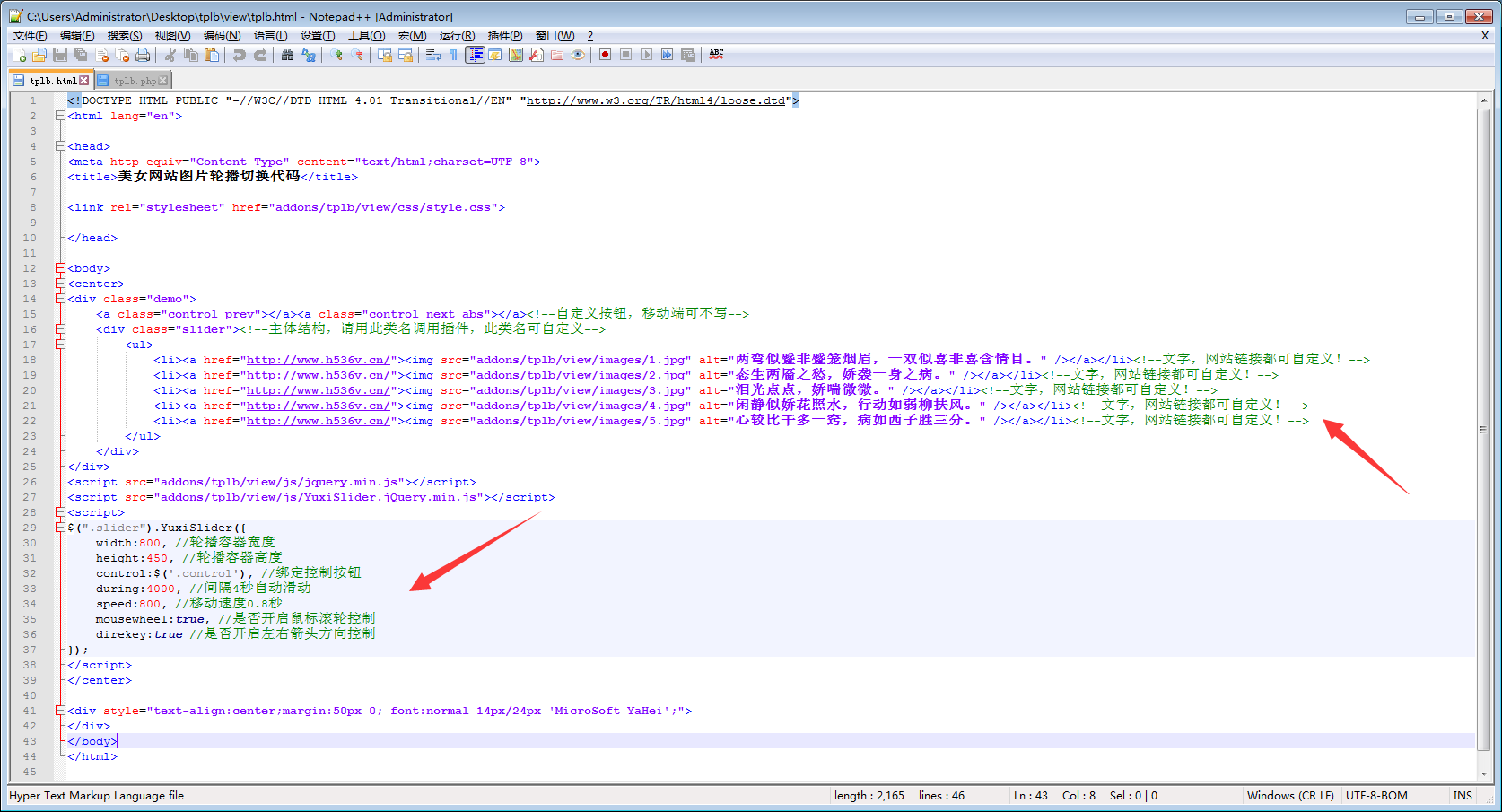Click the ABC spell check toolbar icon
Screen dimensions: 1502x812
click(716, 55)
